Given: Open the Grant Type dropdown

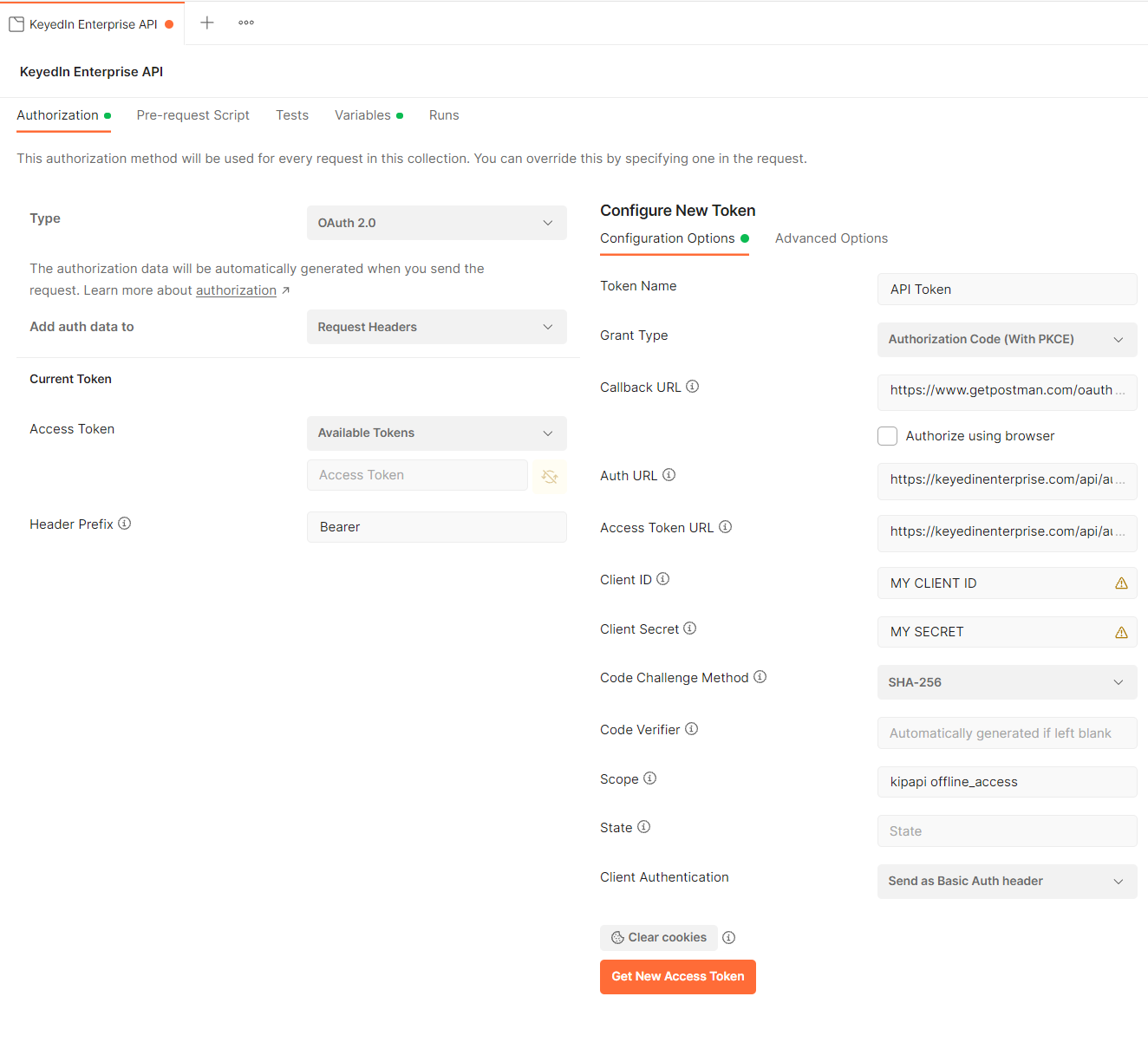Looking at the screenshot, I should click(x=1007, y=340).
